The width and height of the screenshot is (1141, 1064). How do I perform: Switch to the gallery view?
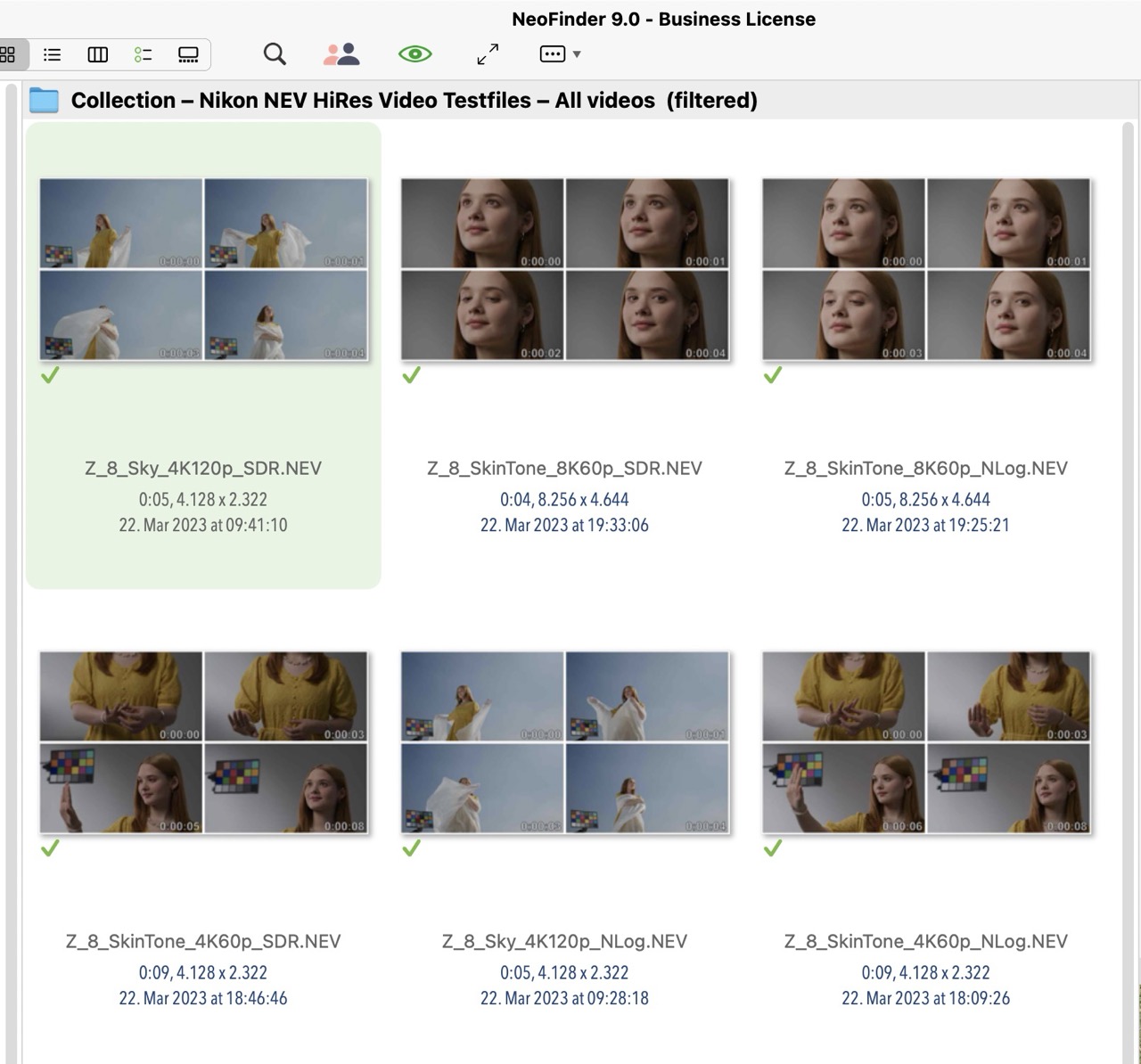187,53
